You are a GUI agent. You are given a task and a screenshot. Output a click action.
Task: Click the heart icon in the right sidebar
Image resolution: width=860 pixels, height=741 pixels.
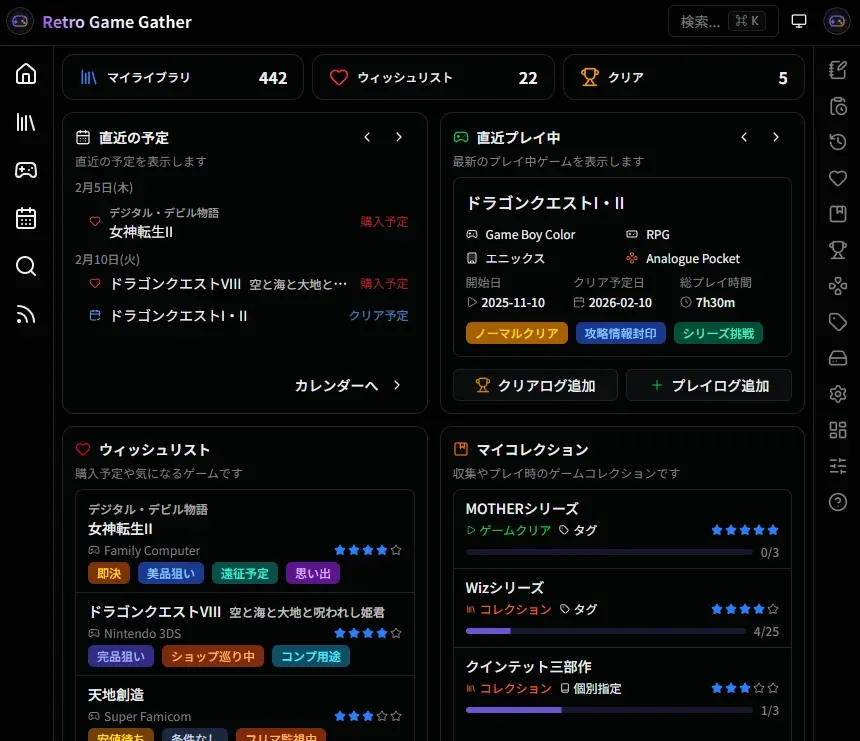click(838, 178)
